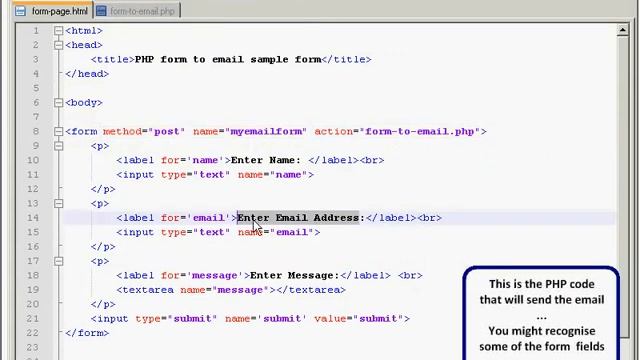This screenshot has width=640, height=360.
Task: Collapse the <html> fold marker on line 1
Action: tap(58, 31)
